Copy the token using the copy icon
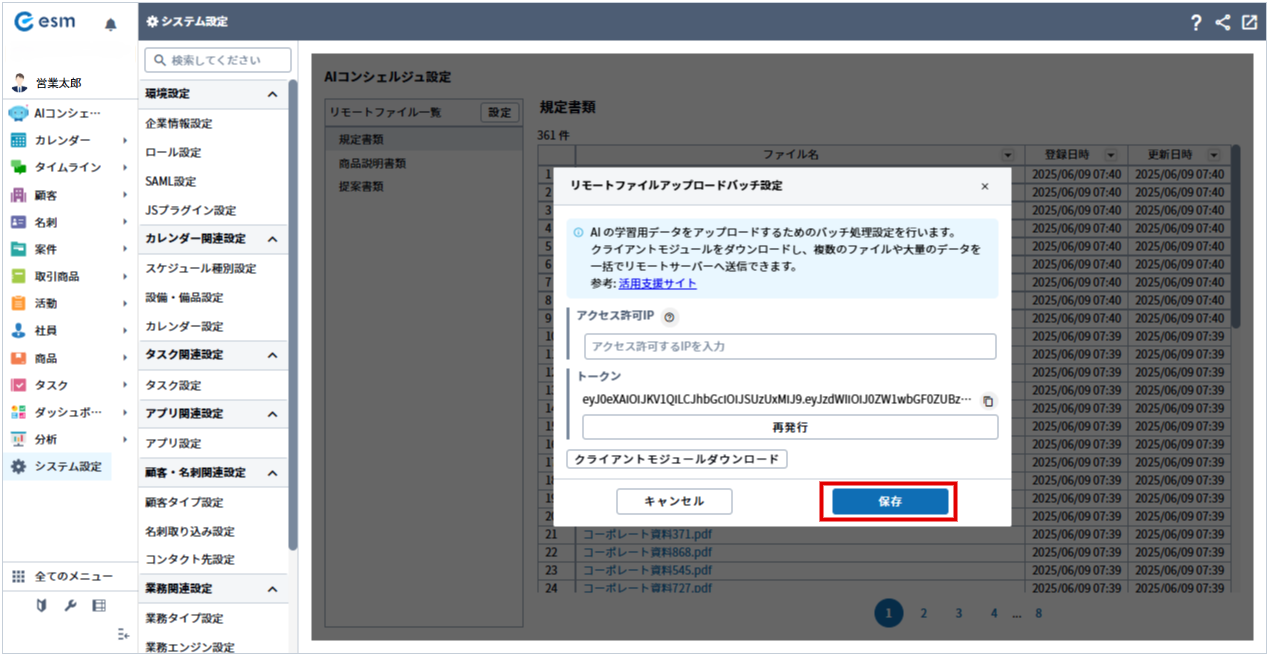 988,401
